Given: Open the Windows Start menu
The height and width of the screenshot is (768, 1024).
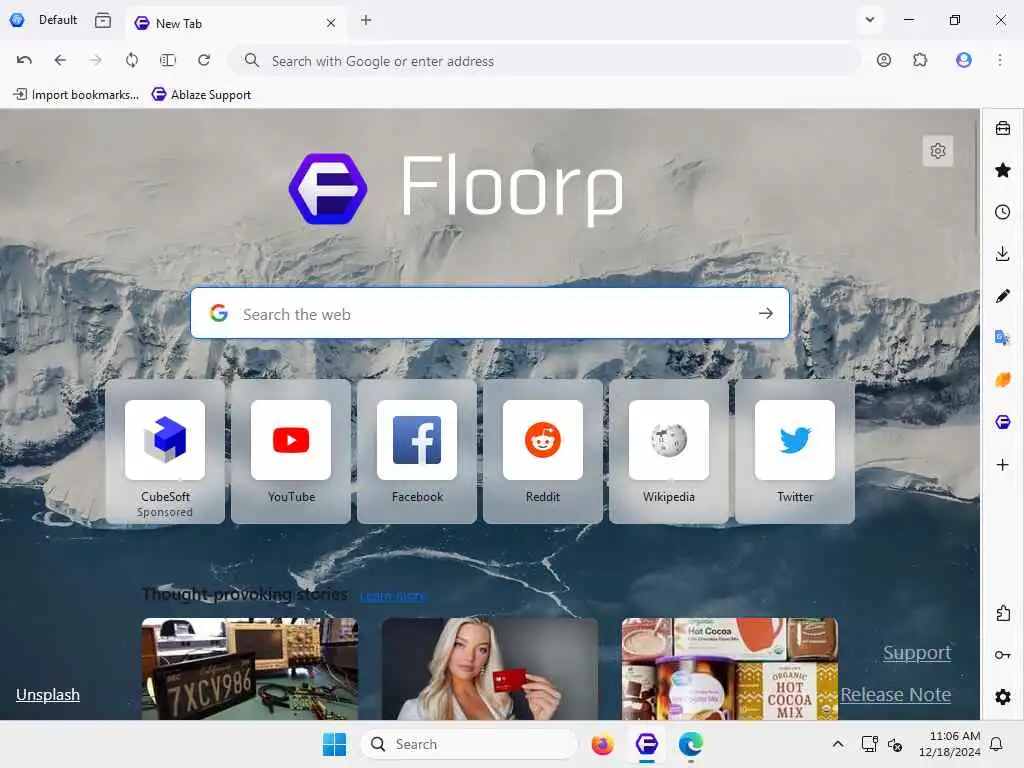Looking at the screenshot, I should click(334, 744).
